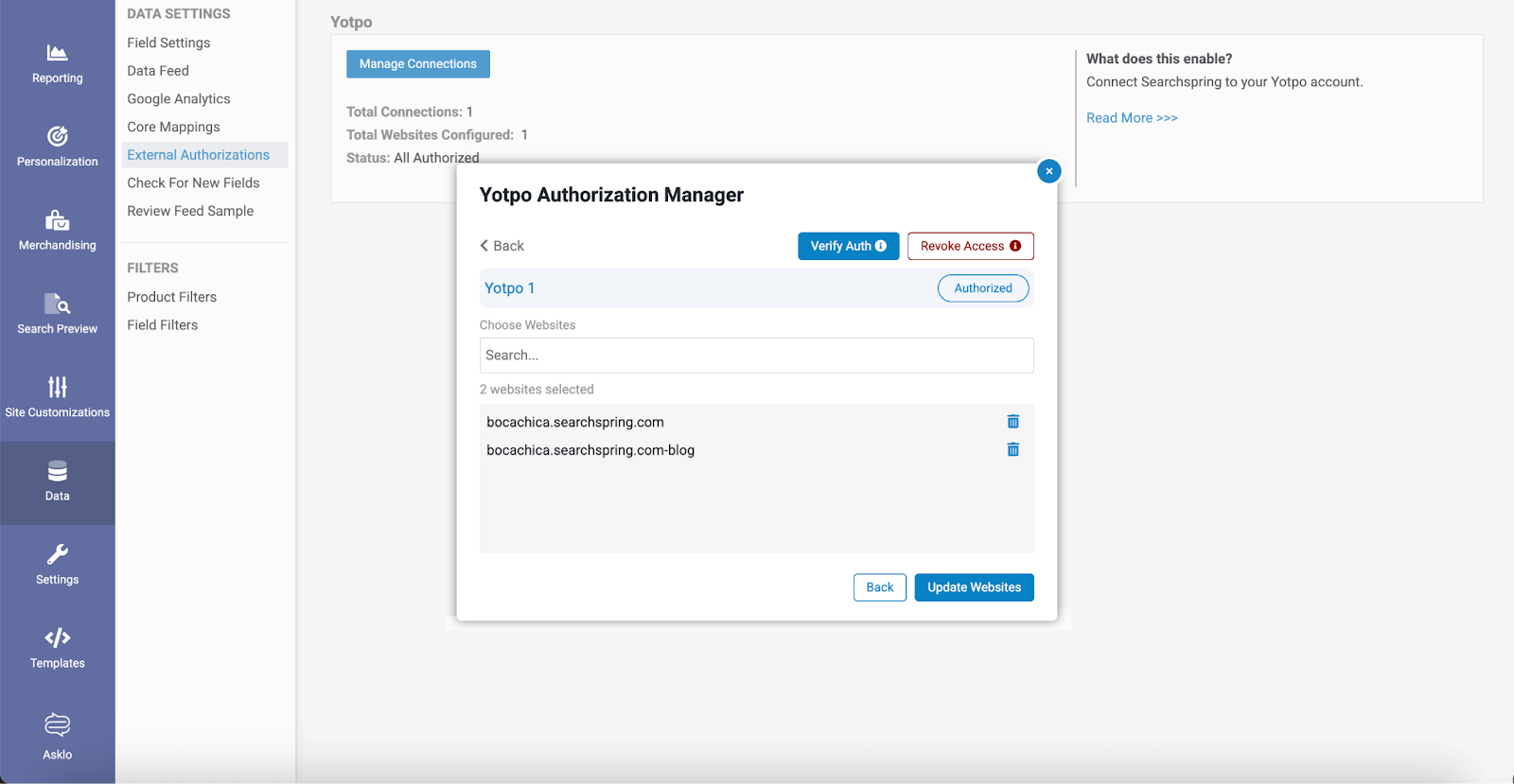Open the Read More >>> link
The image size is (1514, 784).
(x=1132, y=118)
